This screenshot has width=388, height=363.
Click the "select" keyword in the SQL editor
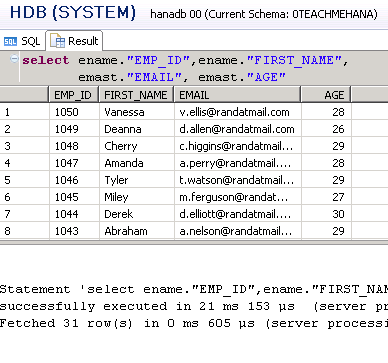pos(46,60)
